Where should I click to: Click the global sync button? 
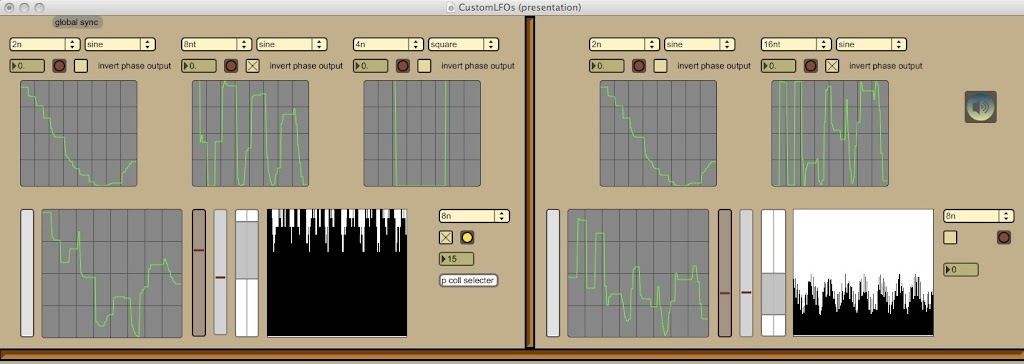[76, 22]
